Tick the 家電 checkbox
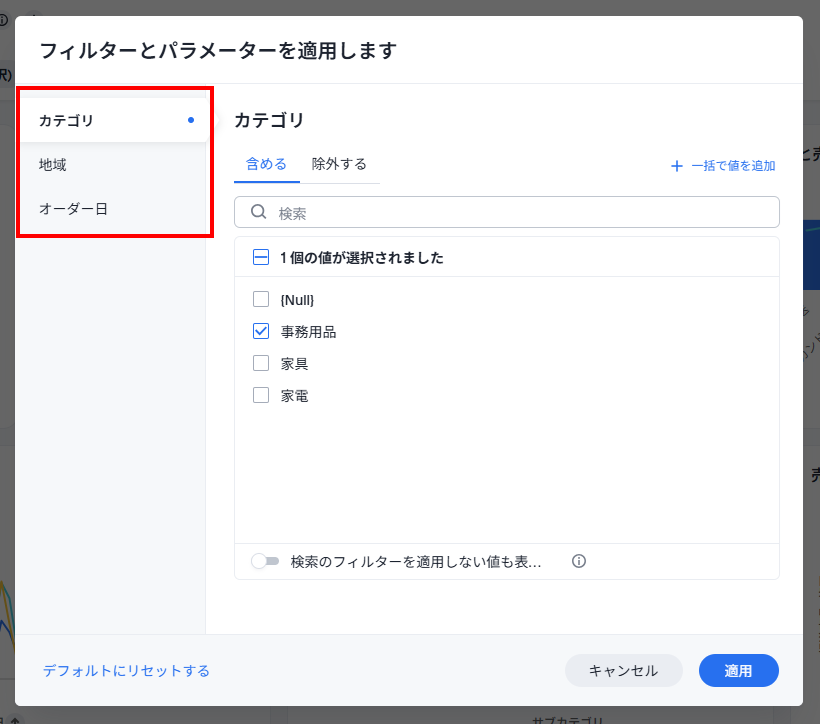 tap(261, 395)
